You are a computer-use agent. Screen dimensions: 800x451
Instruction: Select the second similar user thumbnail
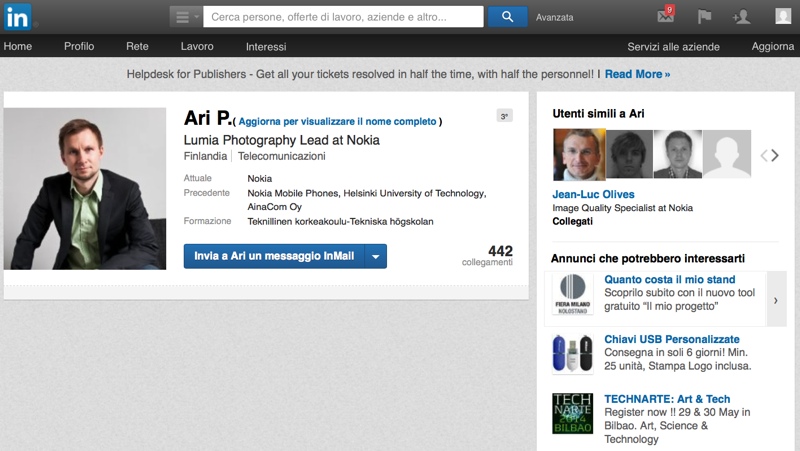(630, 154)
